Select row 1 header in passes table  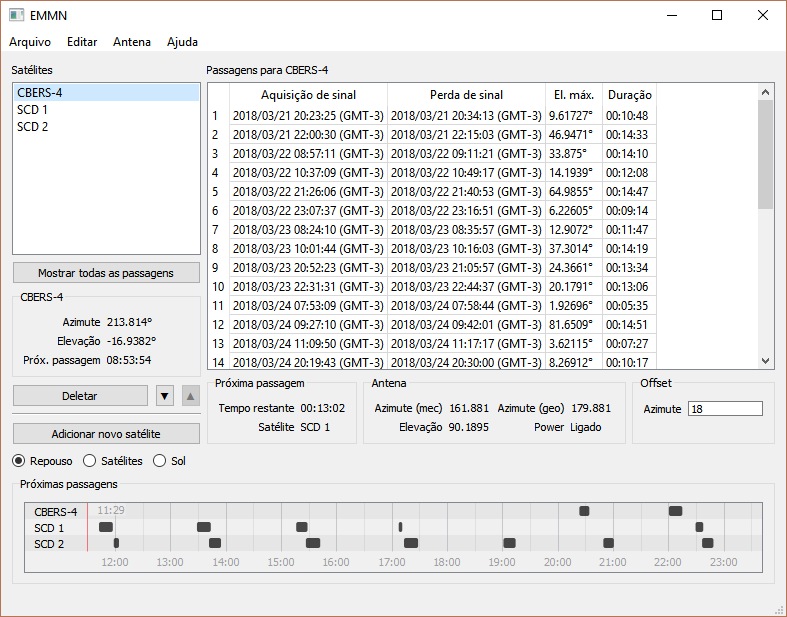pyautogui.click(x=218, y=116)
